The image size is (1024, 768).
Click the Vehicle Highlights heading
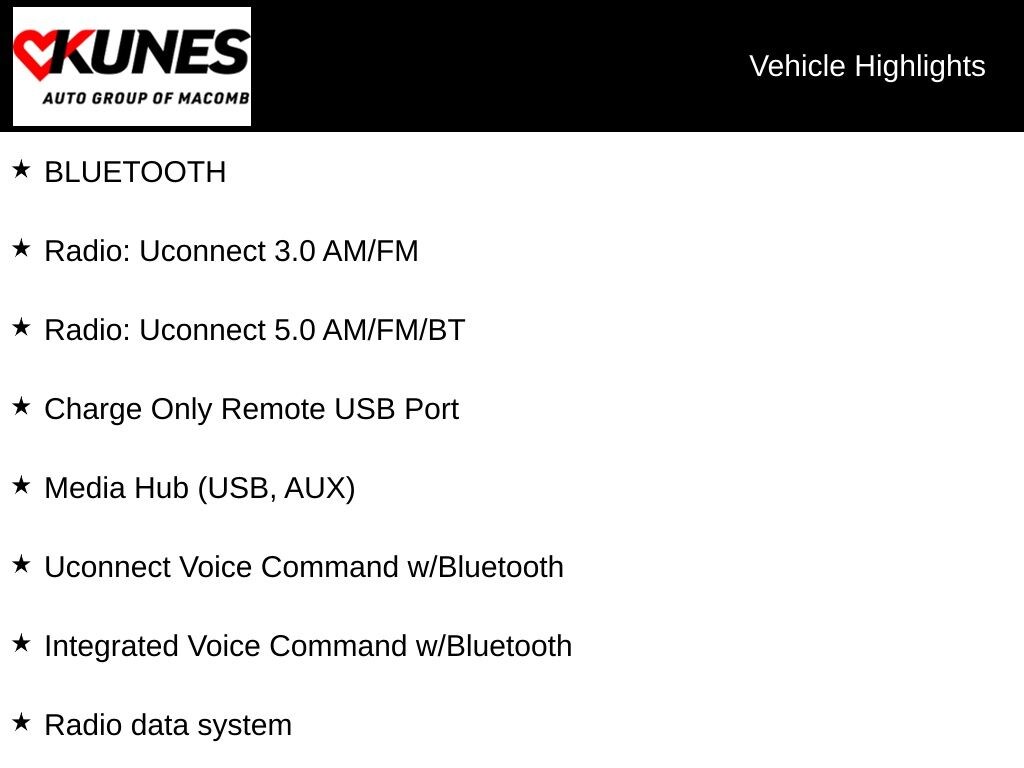[x=867, y=66]
